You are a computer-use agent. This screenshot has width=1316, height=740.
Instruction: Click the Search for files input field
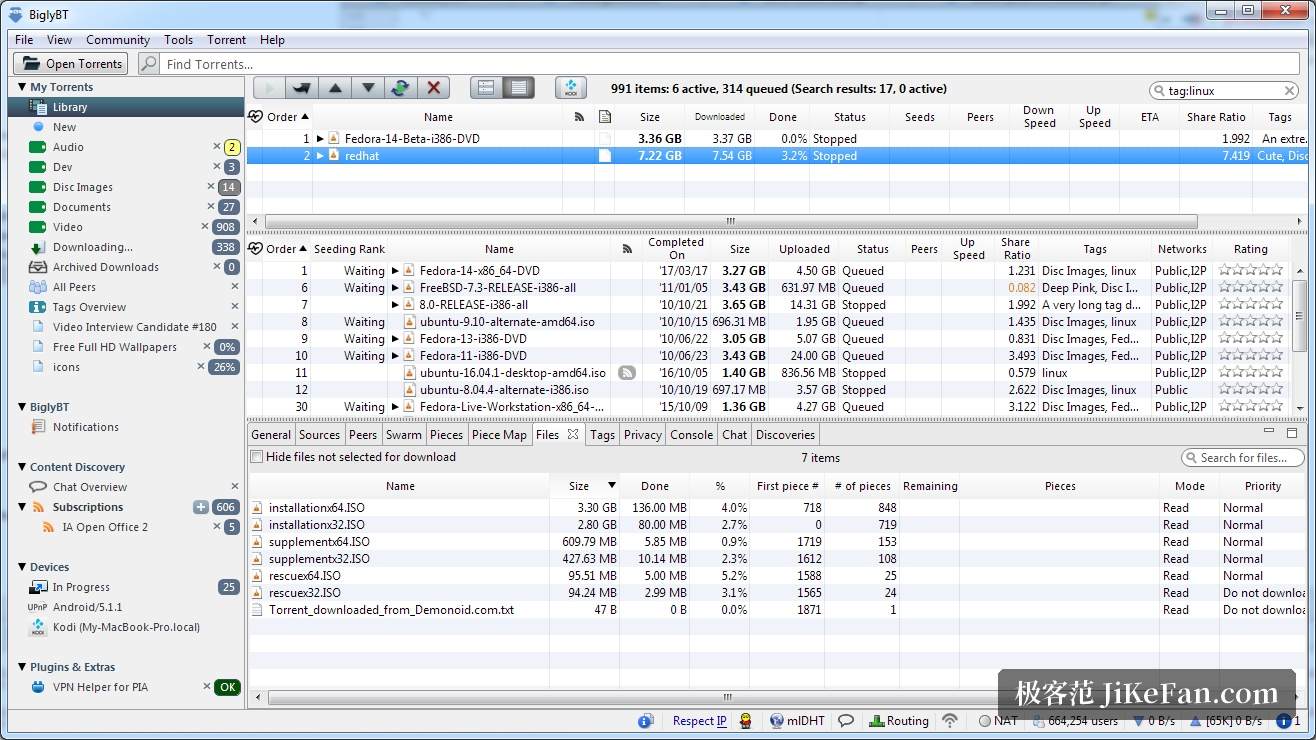coord(1242,458)
